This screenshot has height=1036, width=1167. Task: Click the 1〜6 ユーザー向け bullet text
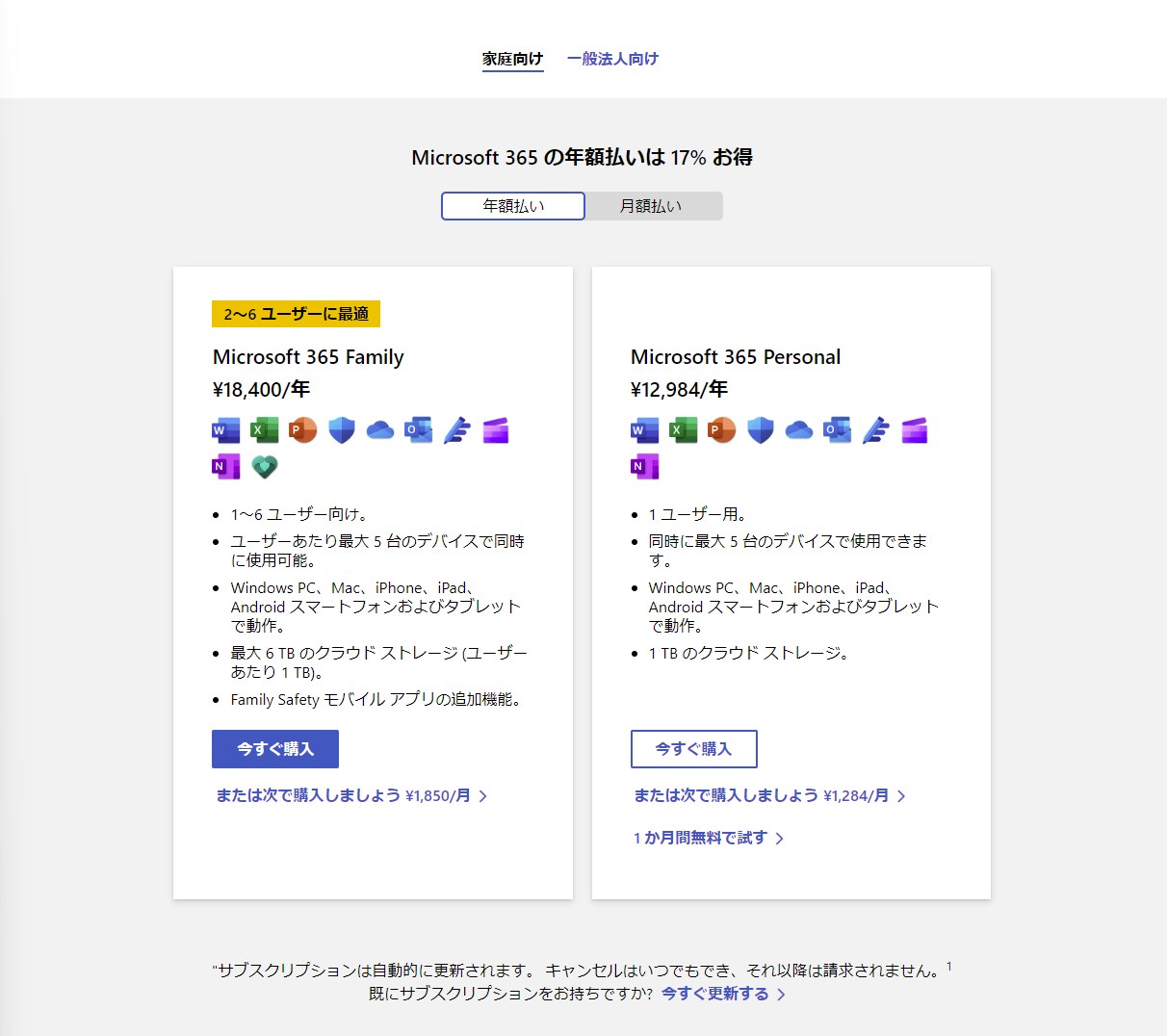299,514
